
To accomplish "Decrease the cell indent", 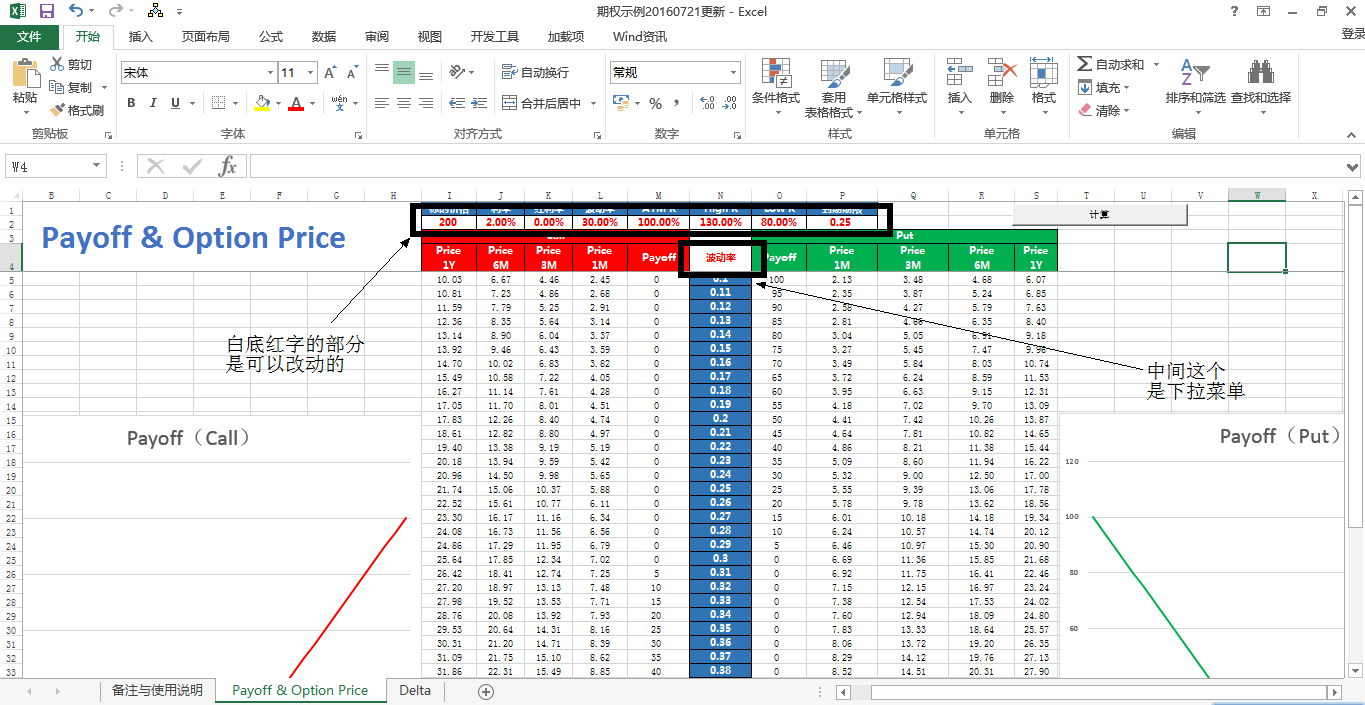I will coord(456,103).
